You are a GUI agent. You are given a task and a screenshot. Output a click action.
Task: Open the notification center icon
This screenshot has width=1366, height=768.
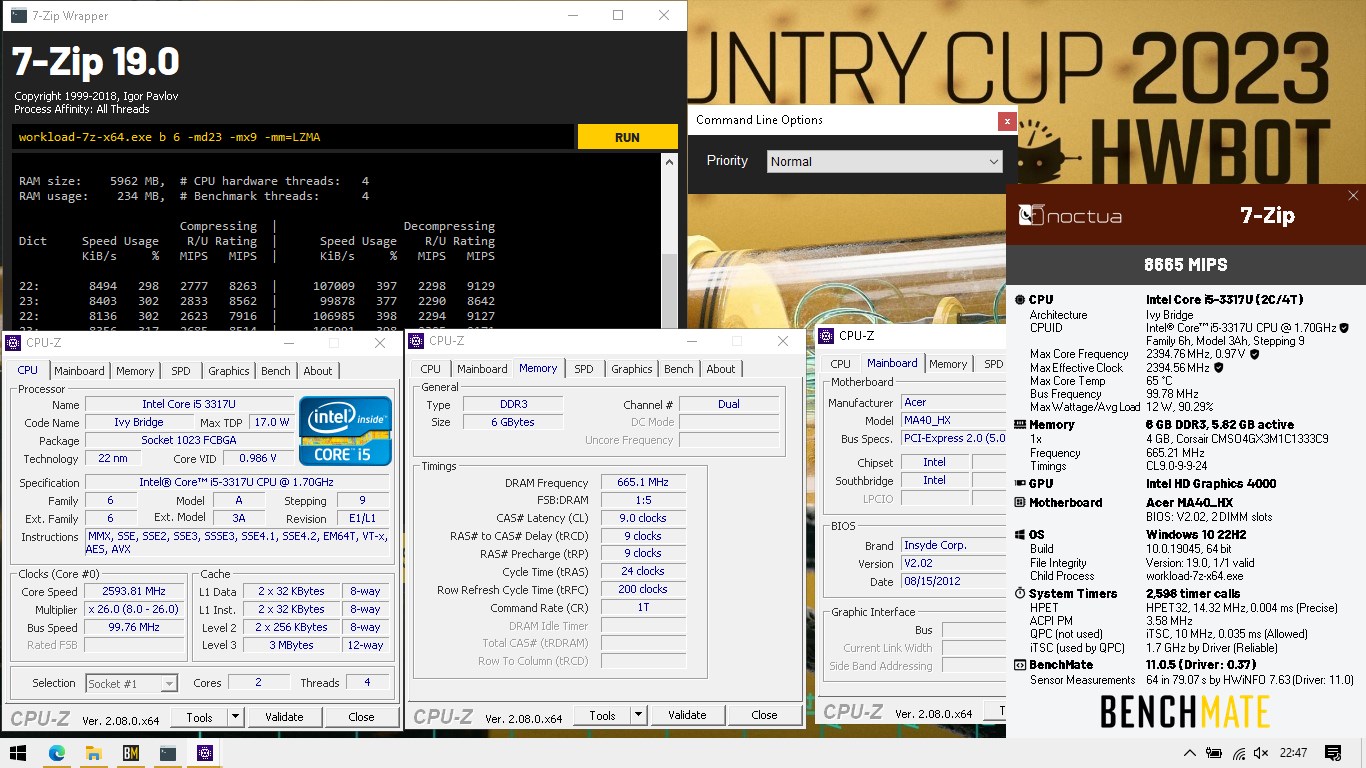(1332, 753)
